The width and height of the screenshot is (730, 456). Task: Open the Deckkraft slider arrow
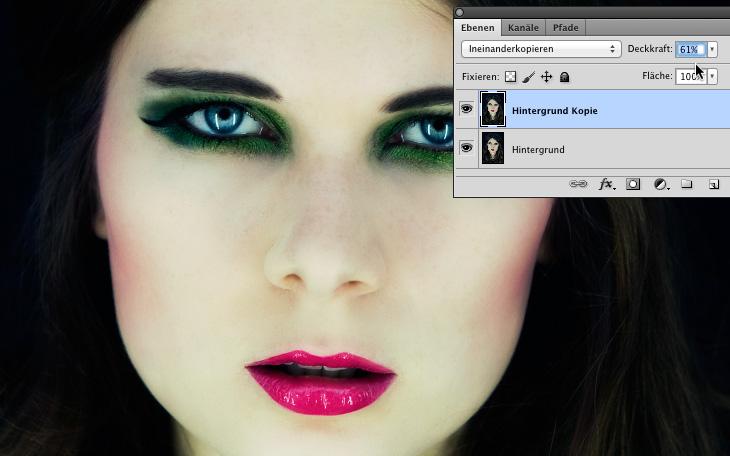(712, 49)
